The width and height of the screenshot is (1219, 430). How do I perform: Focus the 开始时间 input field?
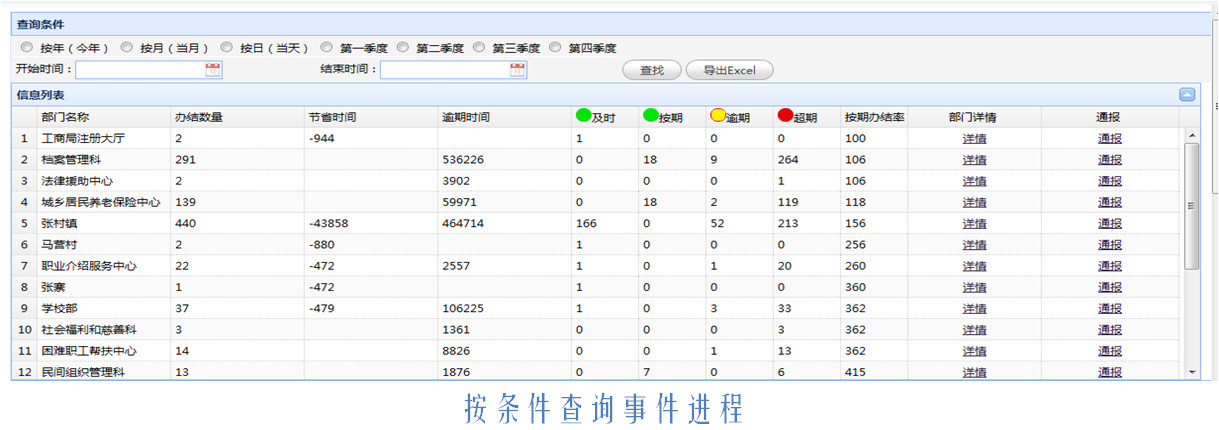140,70
